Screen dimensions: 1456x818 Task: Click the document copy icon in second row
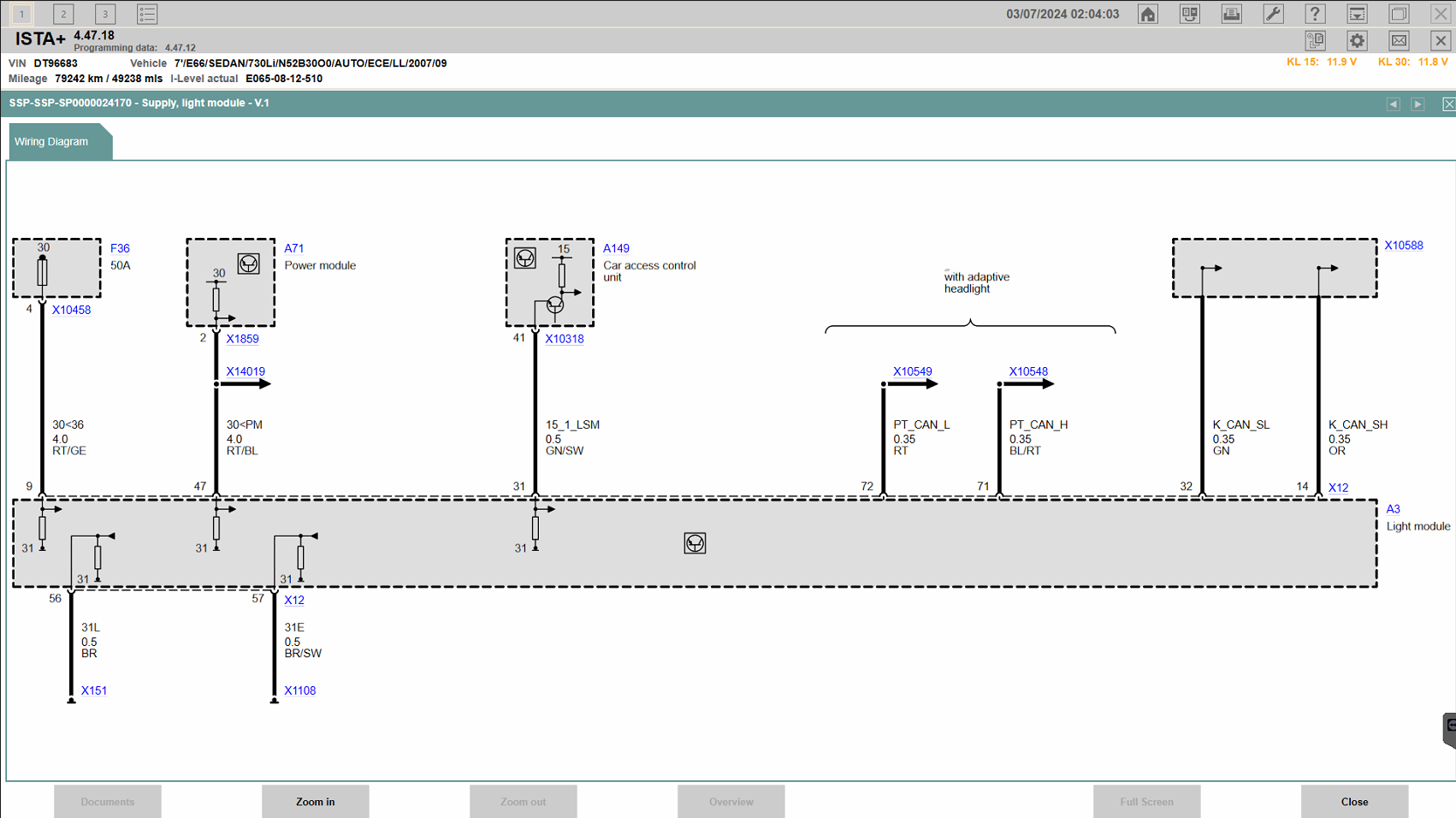(x=1315, y=40)
